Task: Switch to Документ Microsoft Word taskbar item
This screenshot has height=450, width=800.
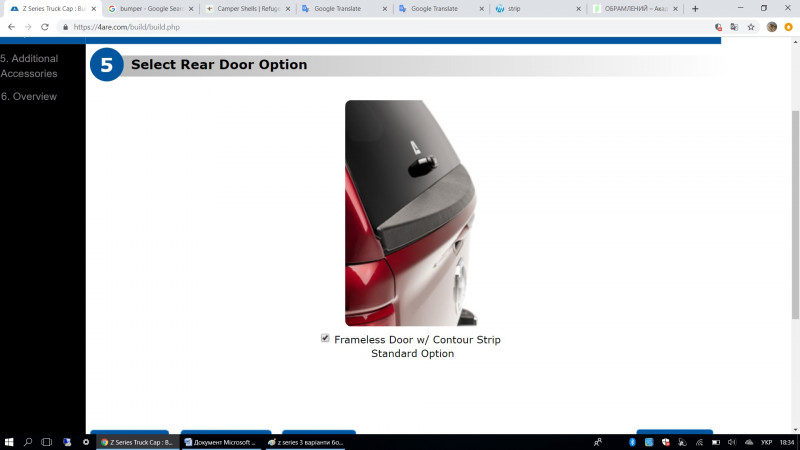Action: coord(221,442)
